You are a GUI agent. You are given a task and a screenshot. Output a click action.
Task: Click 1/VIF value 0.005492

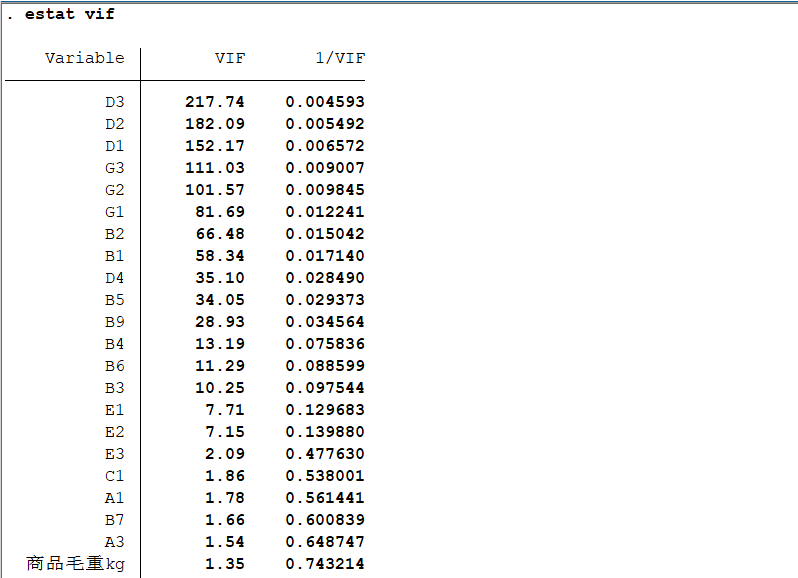tap(325, 124)
